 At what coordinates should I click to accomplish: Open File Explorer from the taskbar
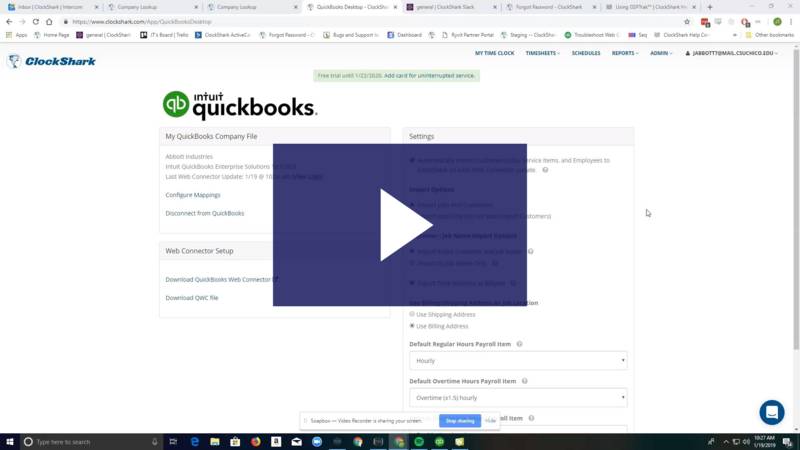click(215, 442)
